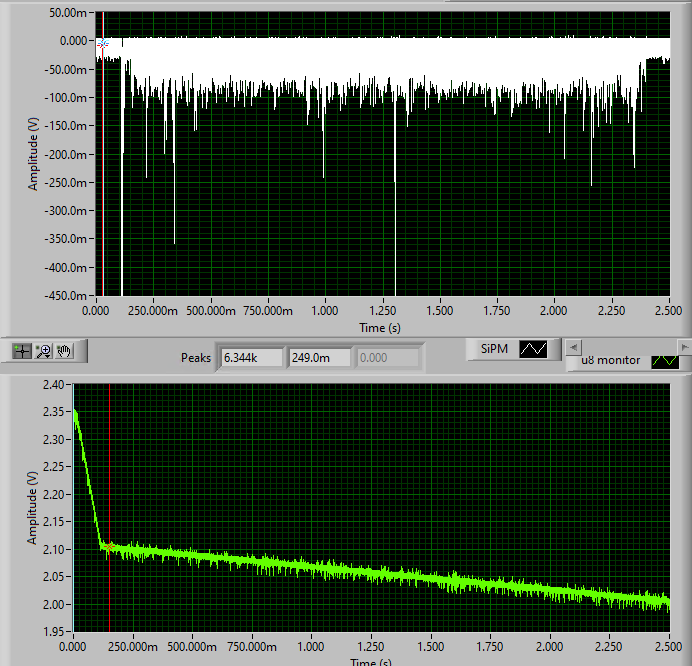Image resolution: width=692 pixels, height=666 pixels.
Task: Select the blue cursor marker on SiPM graph
Action: 103,43
